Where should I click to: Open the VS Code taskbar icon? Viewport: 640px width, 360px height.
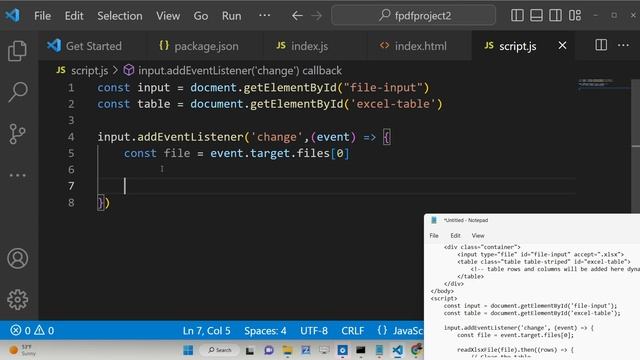coord(398,350)
